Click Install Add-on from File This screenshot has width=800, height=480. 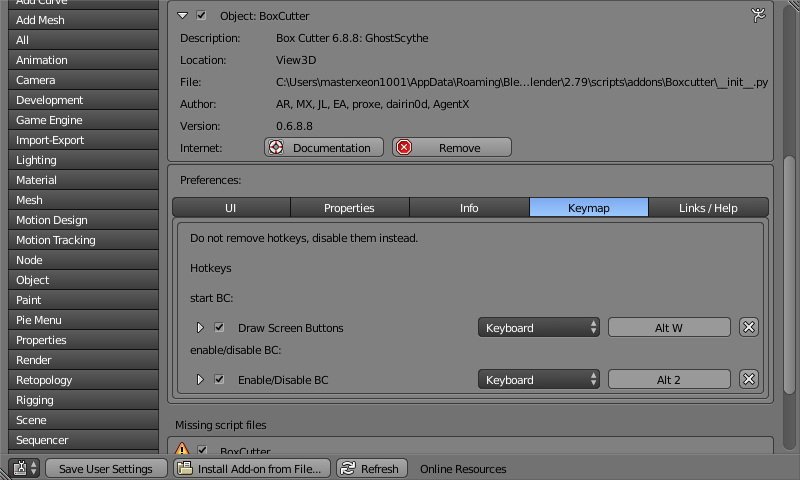coord(251,468)
